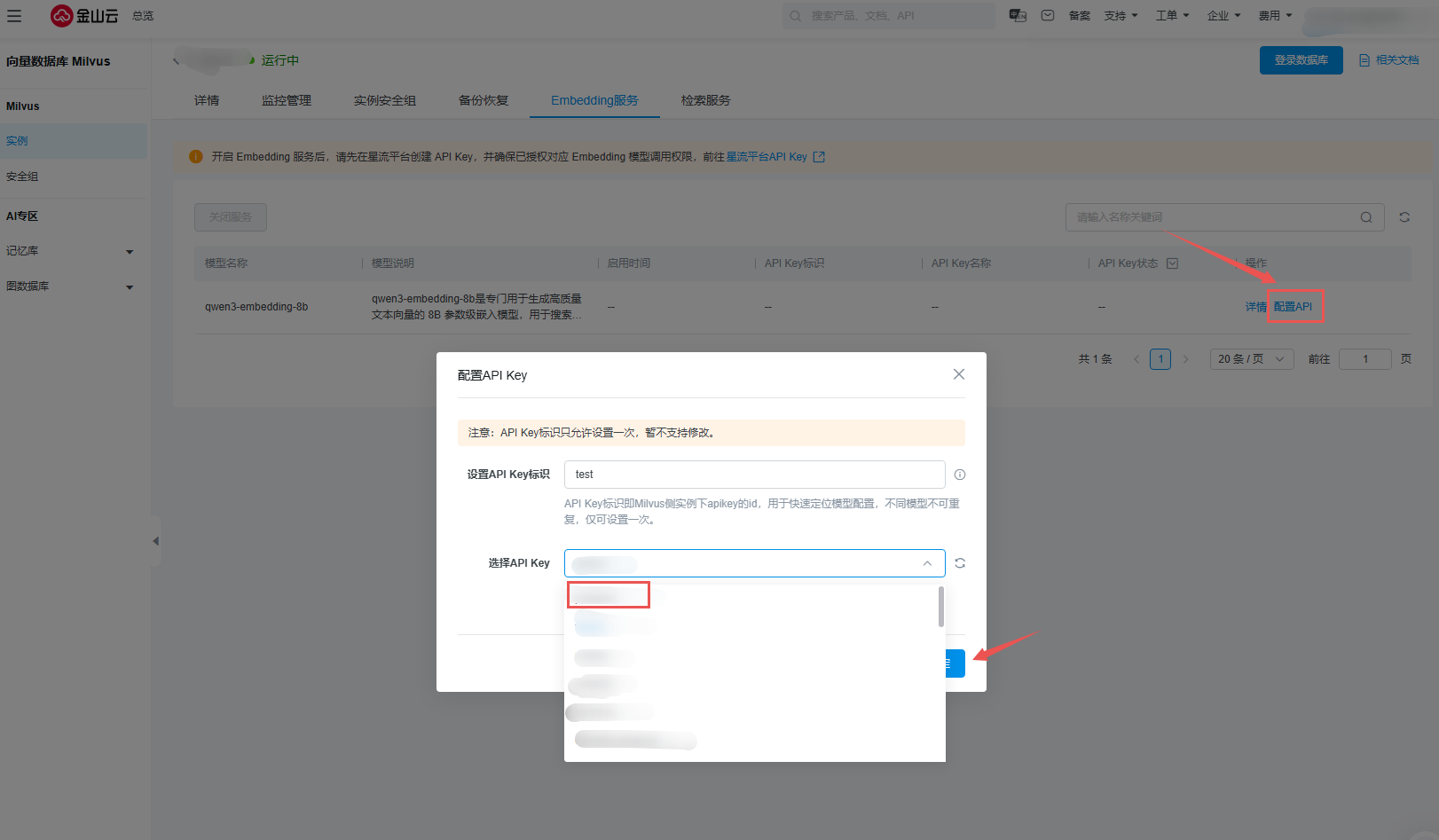Switch to the 详情 tab
This screenshot has height=840, width=1439.
click(x=207, y=100)
